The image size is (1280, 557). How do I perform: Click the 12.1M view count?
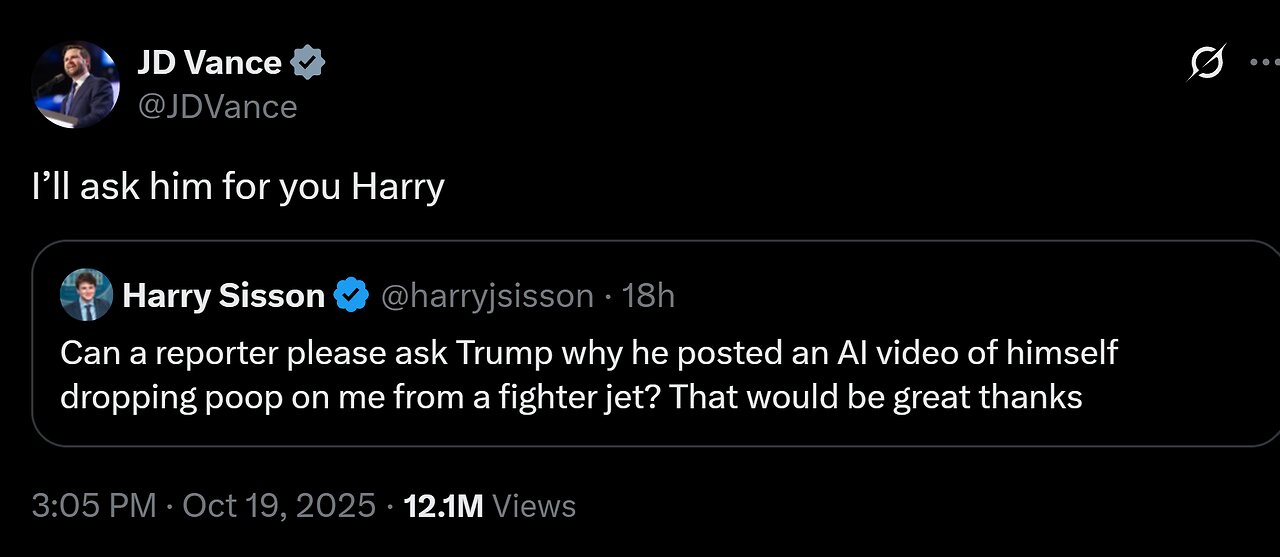coord(443,506)
